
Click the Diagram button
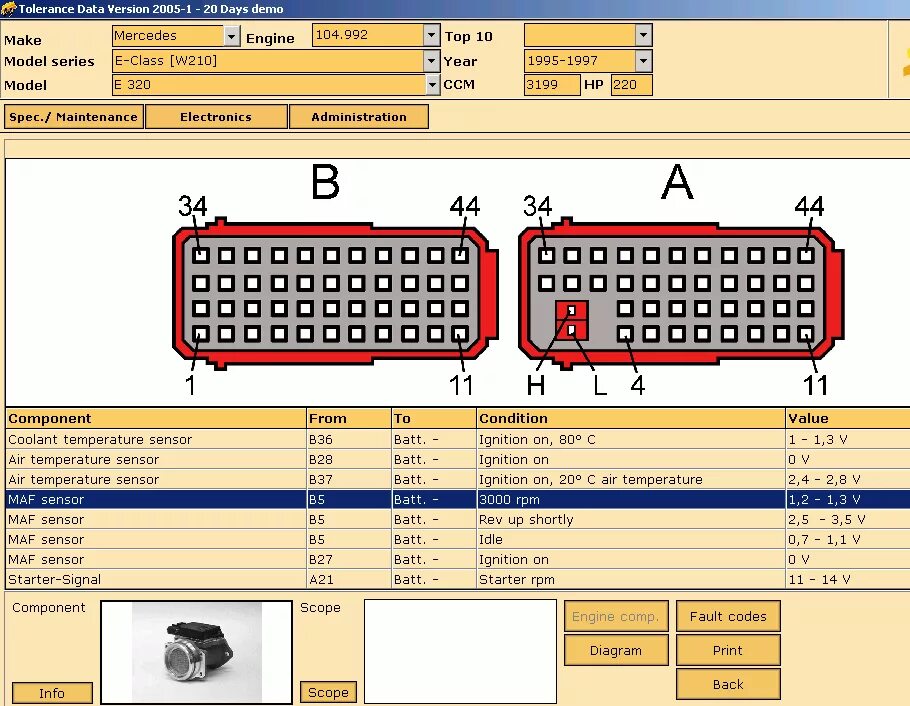pos(616,650)
